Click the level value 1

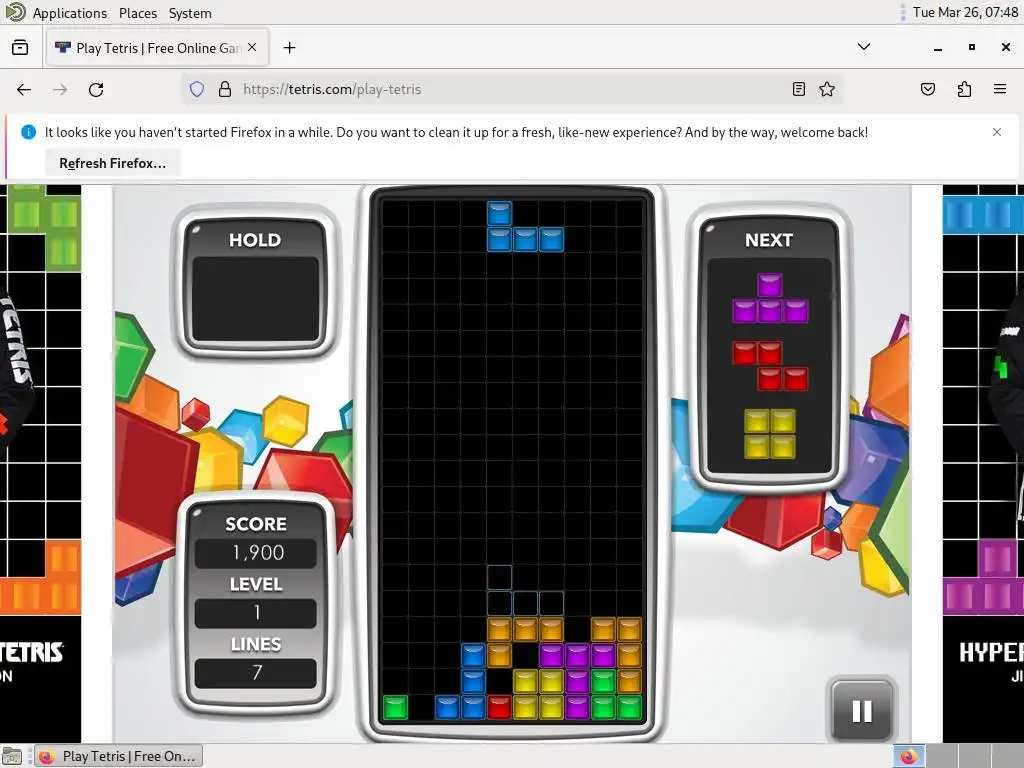click(257, 613)
